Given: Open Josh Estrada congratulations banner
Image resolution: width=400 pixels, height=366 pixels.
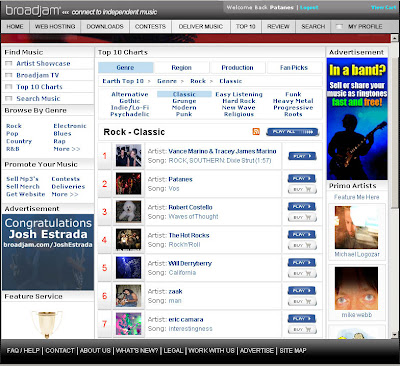Looking at the screenshot, I should click(48, 252).
